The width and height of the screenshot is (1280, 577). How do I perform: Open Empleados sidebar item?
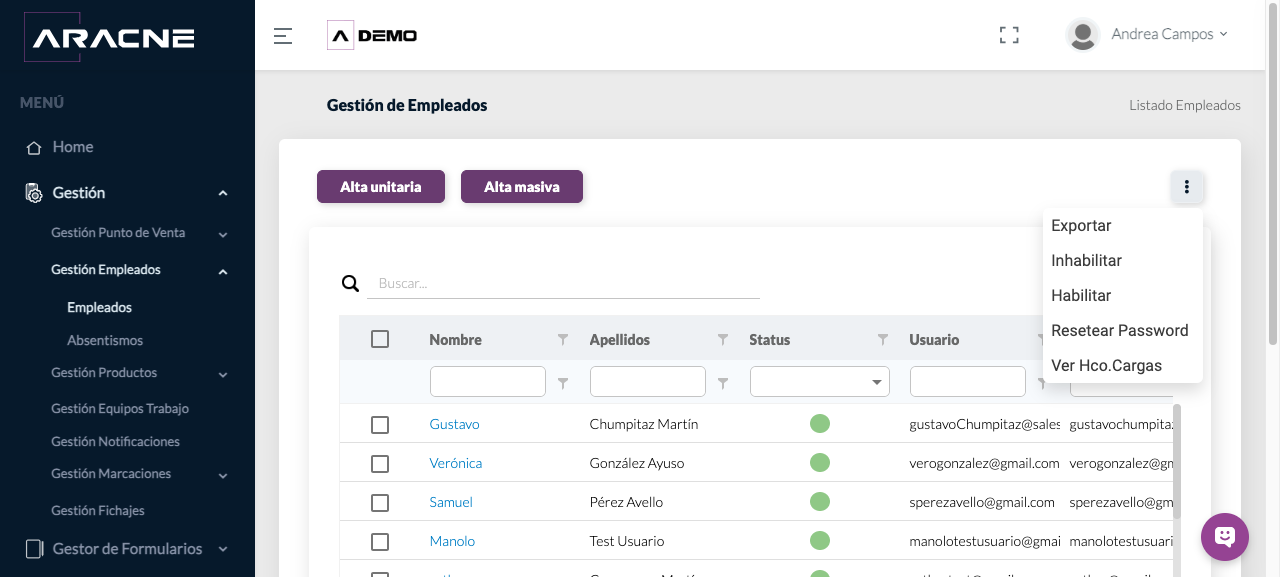point(100,308)
